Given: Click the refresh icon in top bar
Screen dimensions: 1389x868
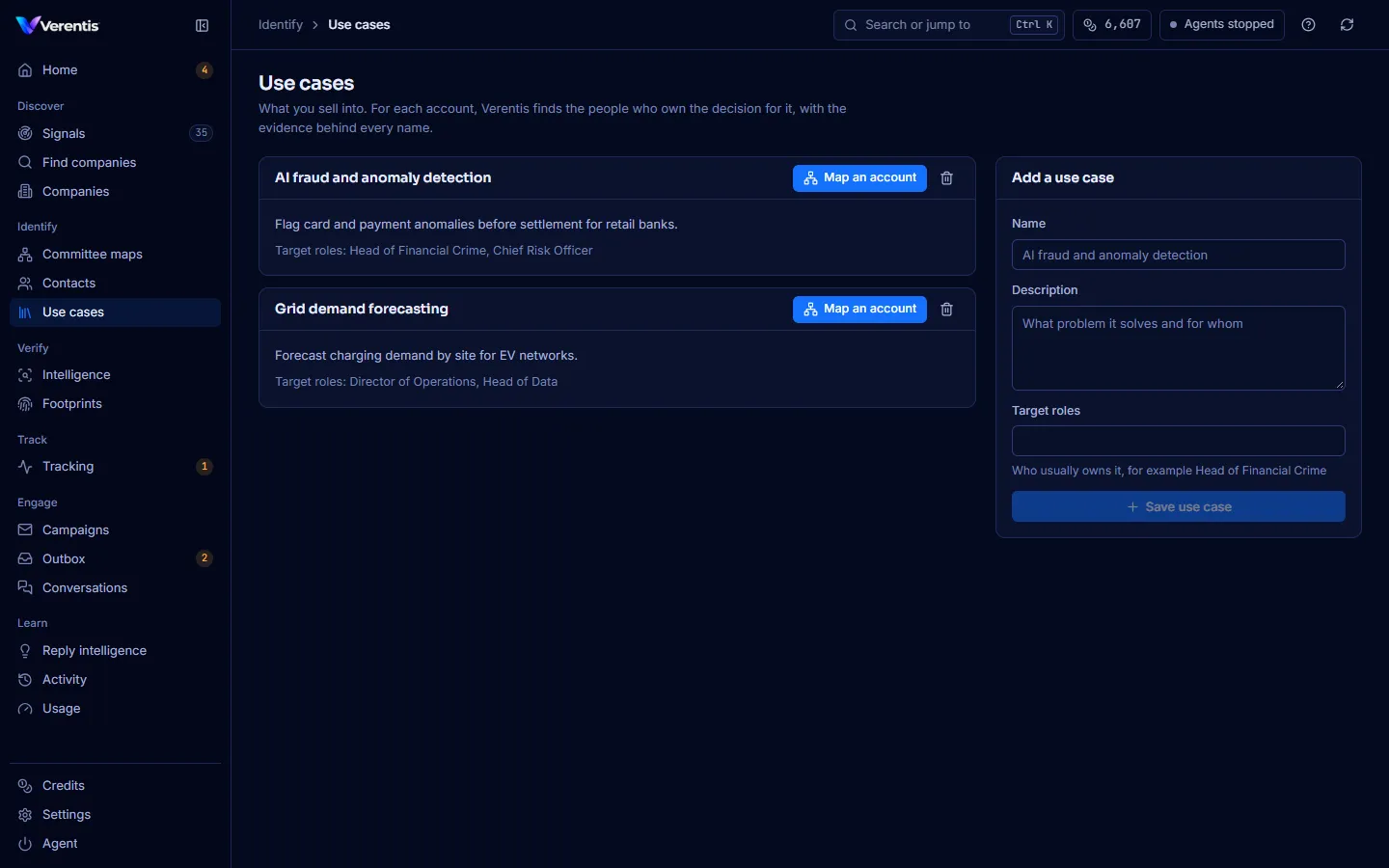Looking at the screenshot, I should coord(1347,25).
